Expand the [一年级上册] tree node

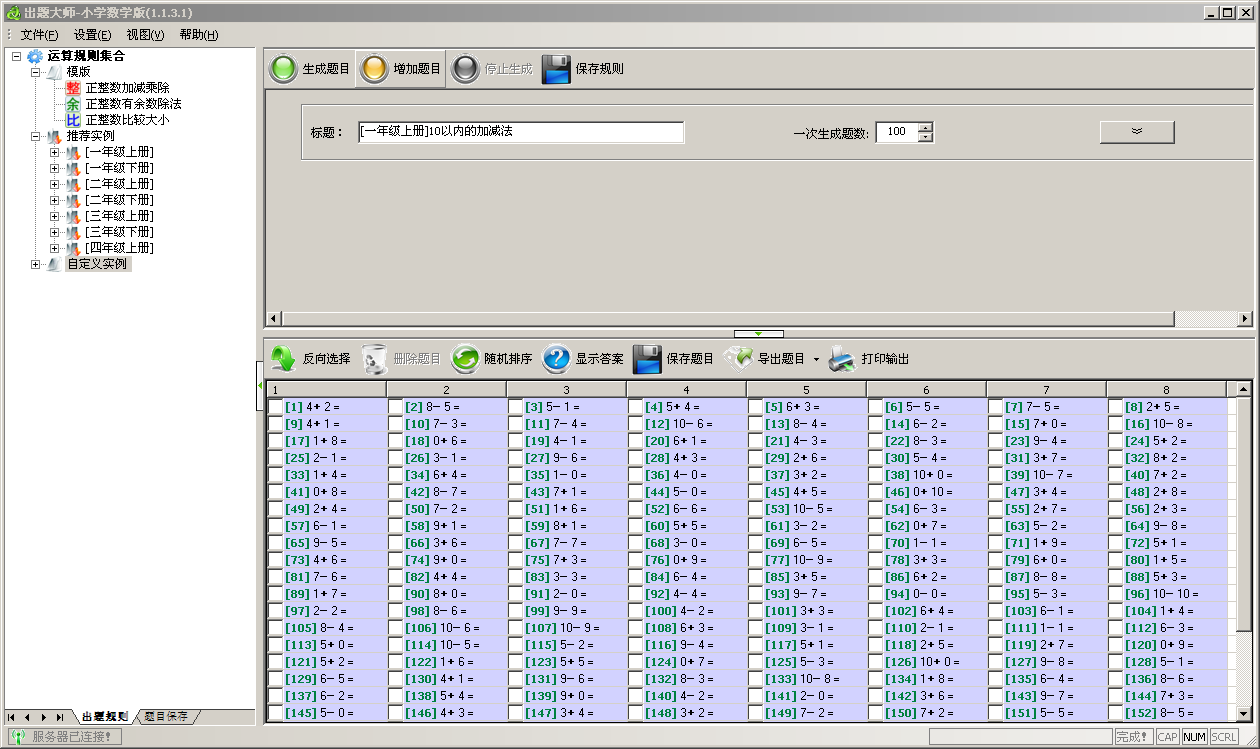coord(54,152)
